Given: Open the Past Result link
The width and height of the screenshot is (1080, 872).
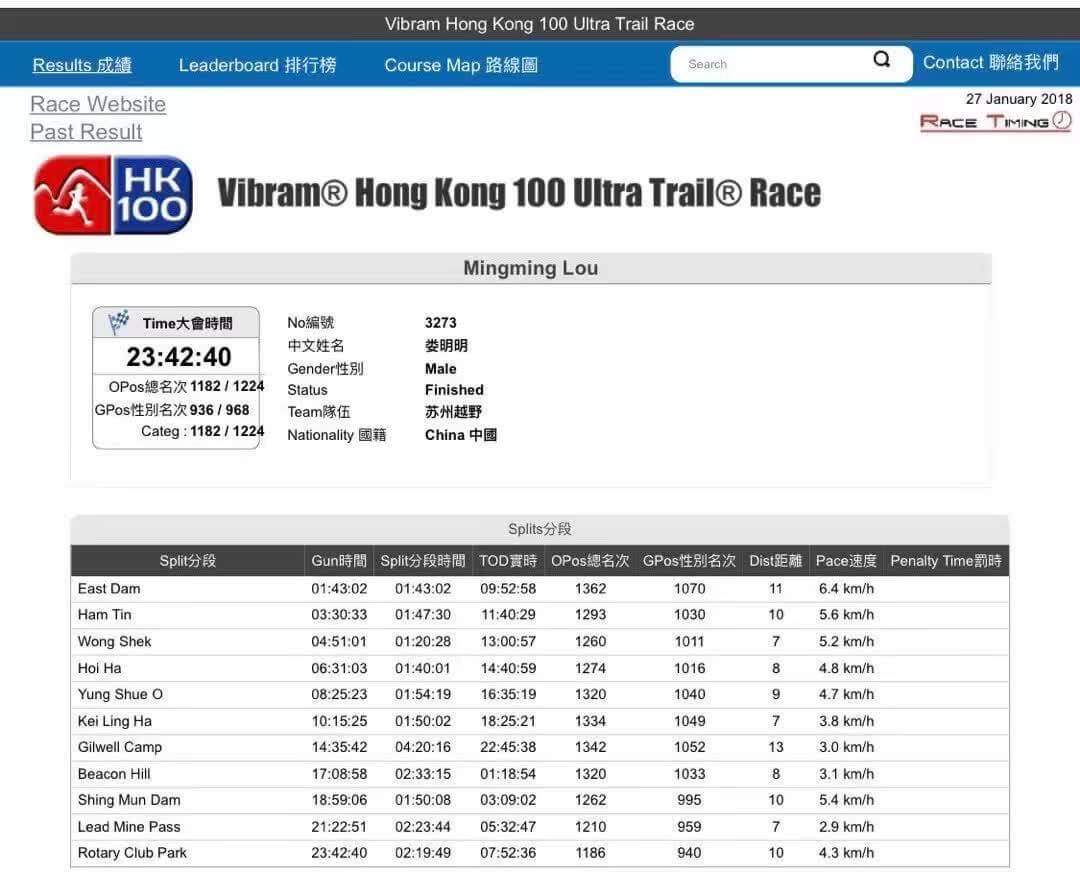Looking at the screenshot, I should [x=86, y=132].
